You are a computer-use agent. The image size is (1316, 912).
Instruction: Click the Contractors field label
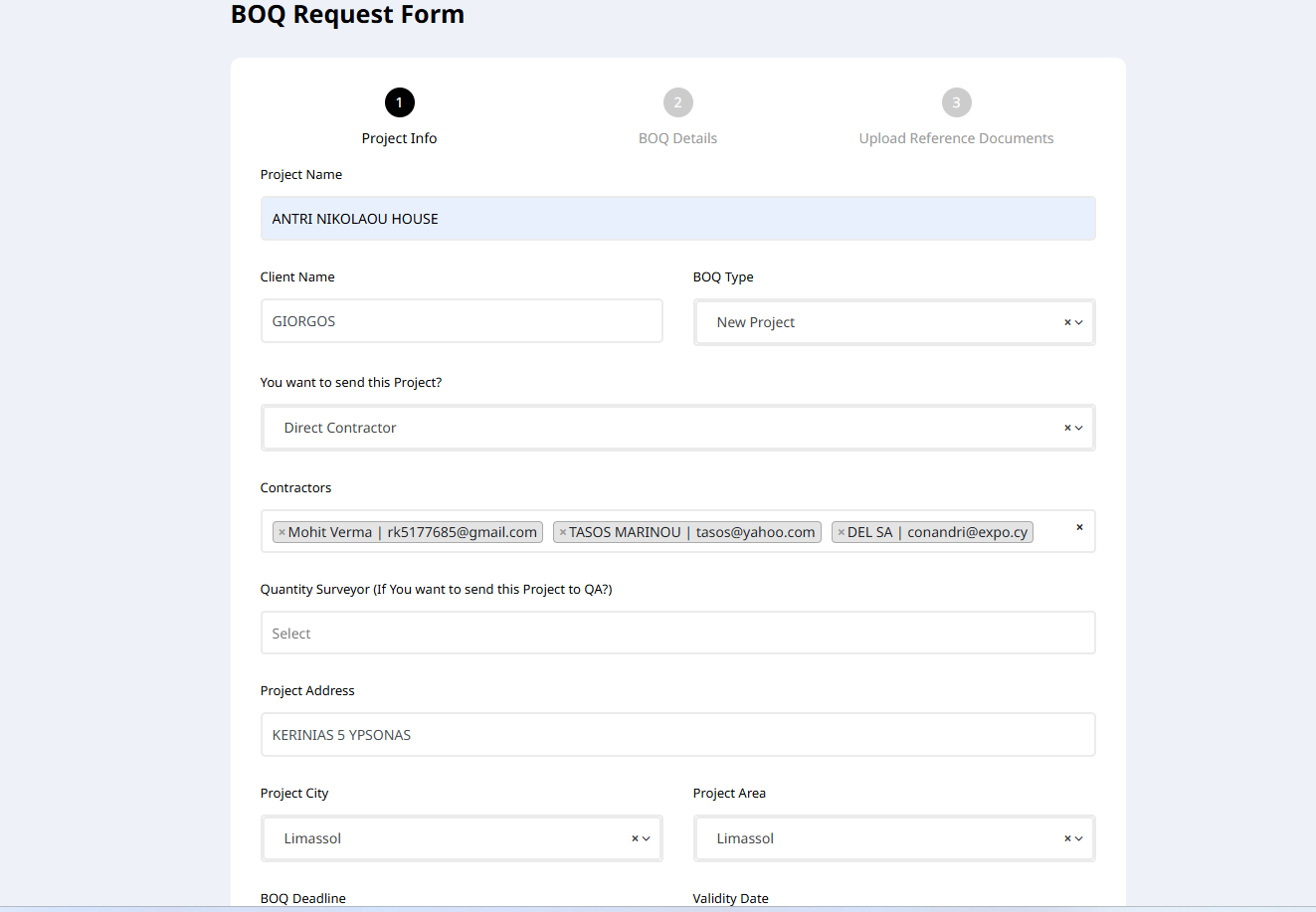click(x=295, y=487)
